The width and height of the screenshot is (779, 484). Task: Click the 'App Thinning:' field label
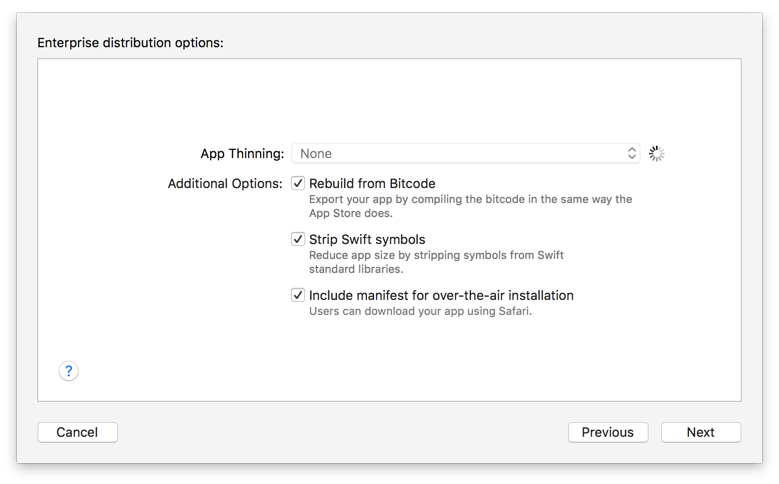[242, 153]
